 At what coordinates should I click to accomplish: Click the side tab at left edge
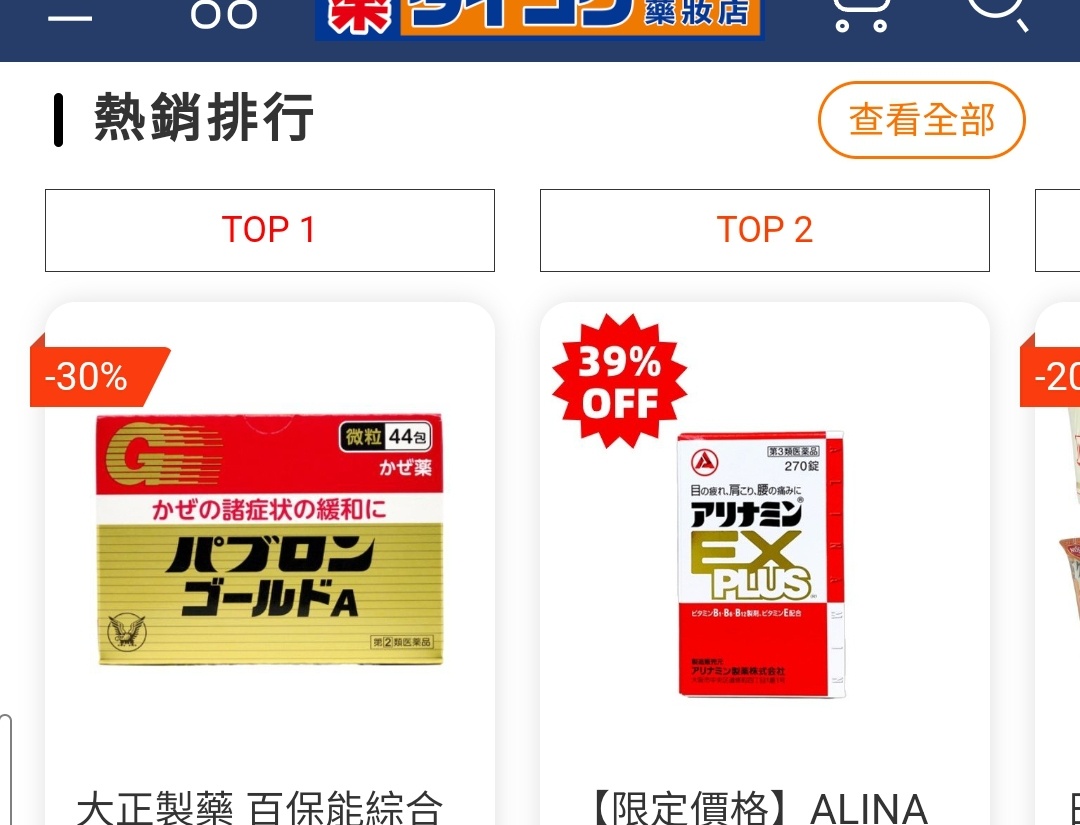tap(5, 769)
